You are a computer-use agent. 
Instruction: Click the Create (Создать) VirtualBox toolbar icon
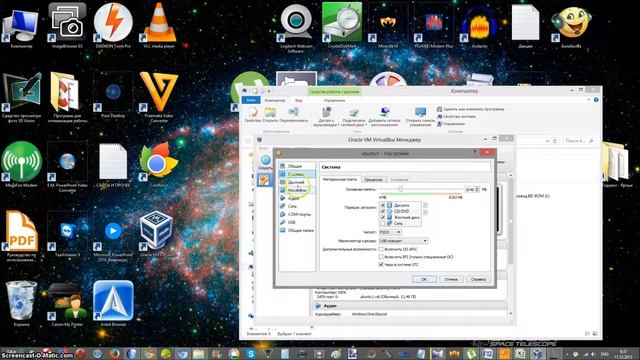tap(265, 162)
